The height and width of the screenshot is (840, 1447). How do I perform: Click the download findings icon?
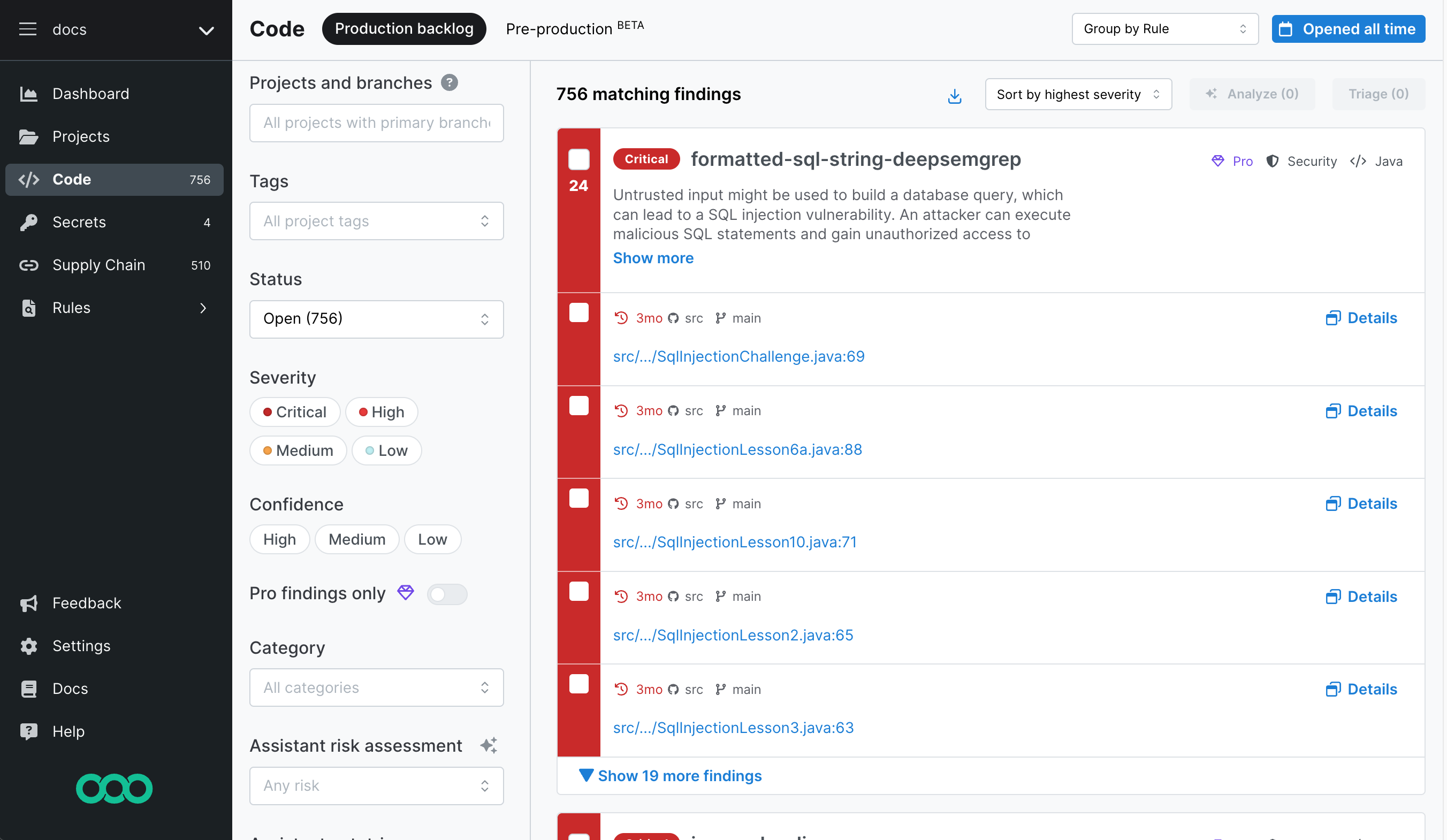point(955,95)
